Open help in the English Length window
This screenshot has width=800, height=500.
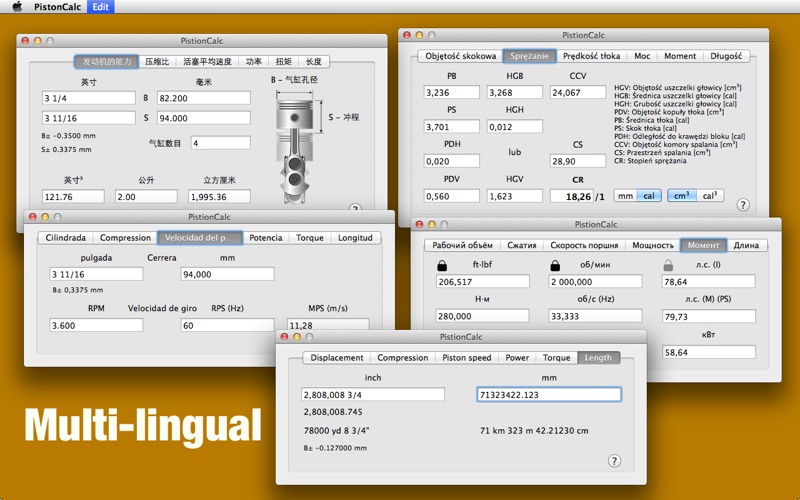click(x=614, y=461)
